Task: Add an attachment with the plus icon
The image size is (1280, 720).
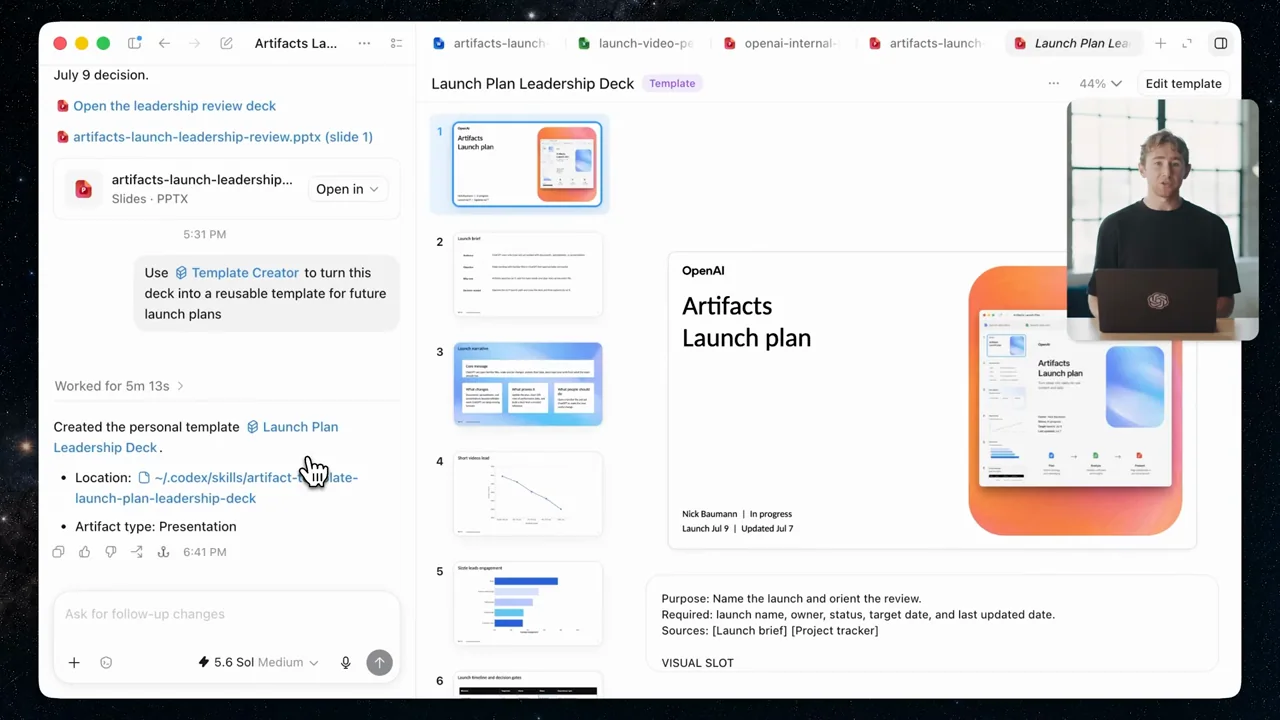Action: 74,662
